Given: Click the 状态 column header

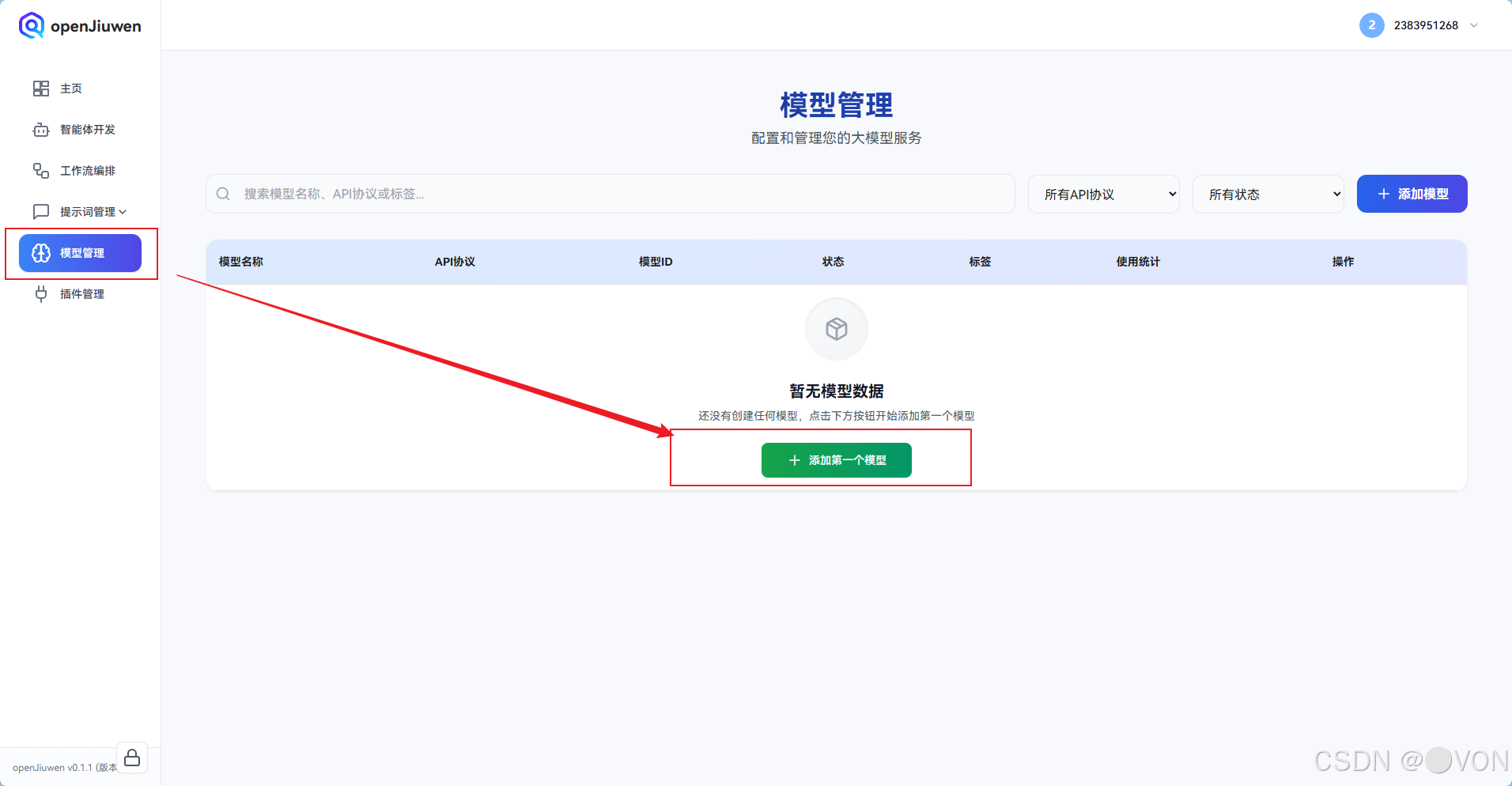Looking at the screenshot, I should click(x=833, y=262).
